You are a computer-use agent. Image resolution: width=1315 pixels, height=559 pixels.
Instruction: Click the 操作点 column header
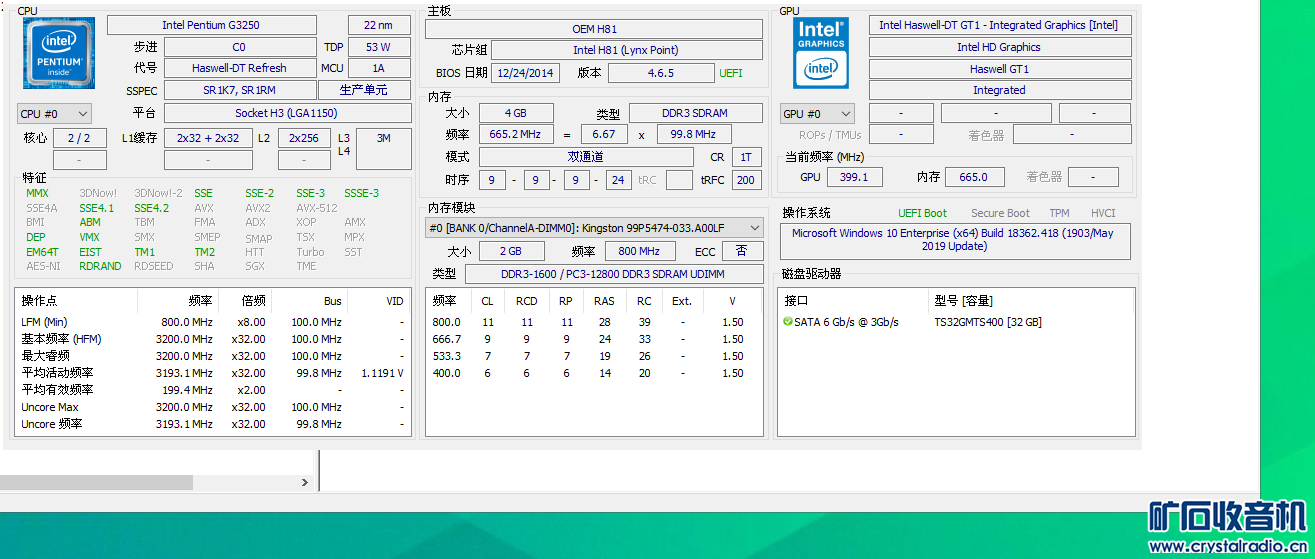pos(40,301)
